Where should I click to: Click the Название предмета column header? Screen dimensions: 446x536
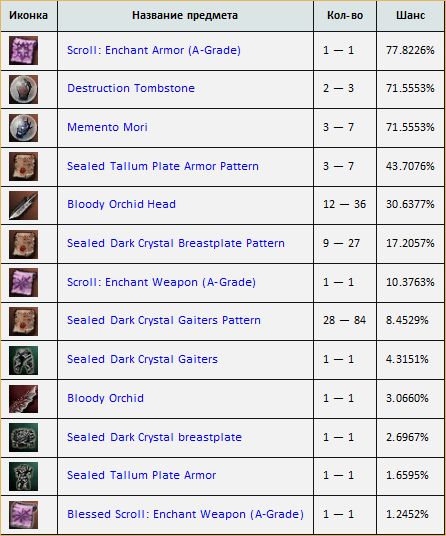click(x=185, y=15)
